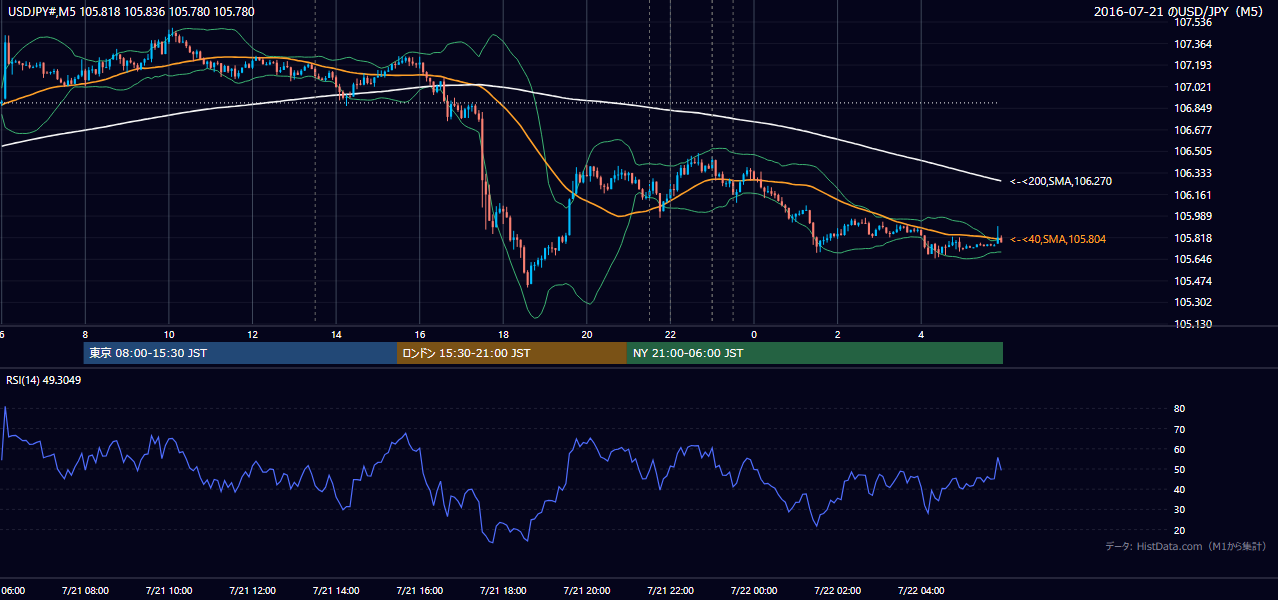
Task: Click the RSI 20 level label
Action: click(x=1180, y=530)
